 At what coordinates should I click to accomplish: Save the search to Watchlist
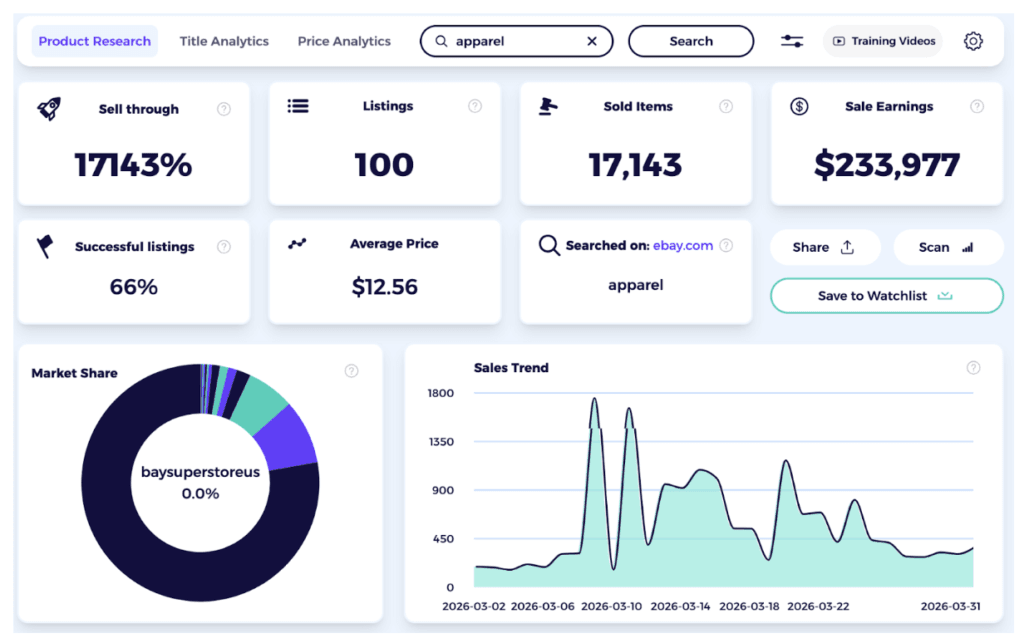click(886, 296)
